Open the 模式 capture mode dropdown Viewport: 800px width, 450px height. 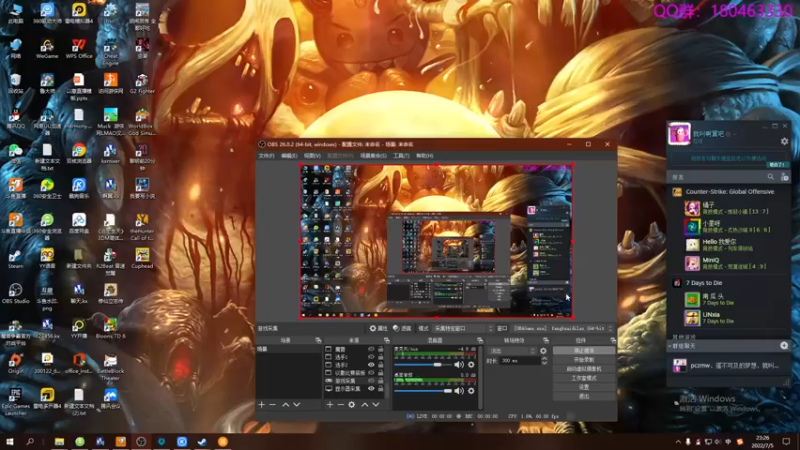click(463, 328)
